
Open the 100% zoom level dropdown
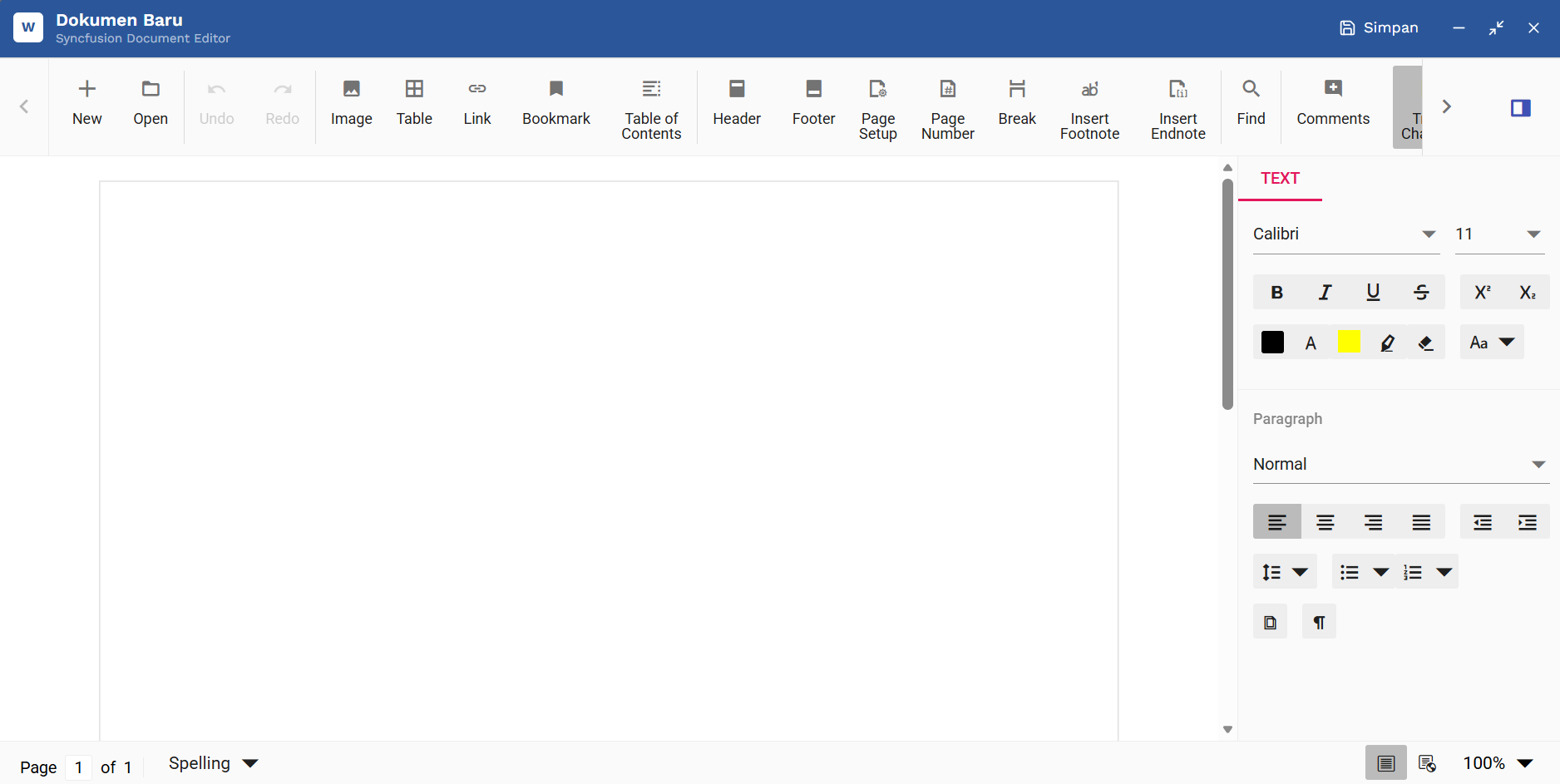point(1498,763)
